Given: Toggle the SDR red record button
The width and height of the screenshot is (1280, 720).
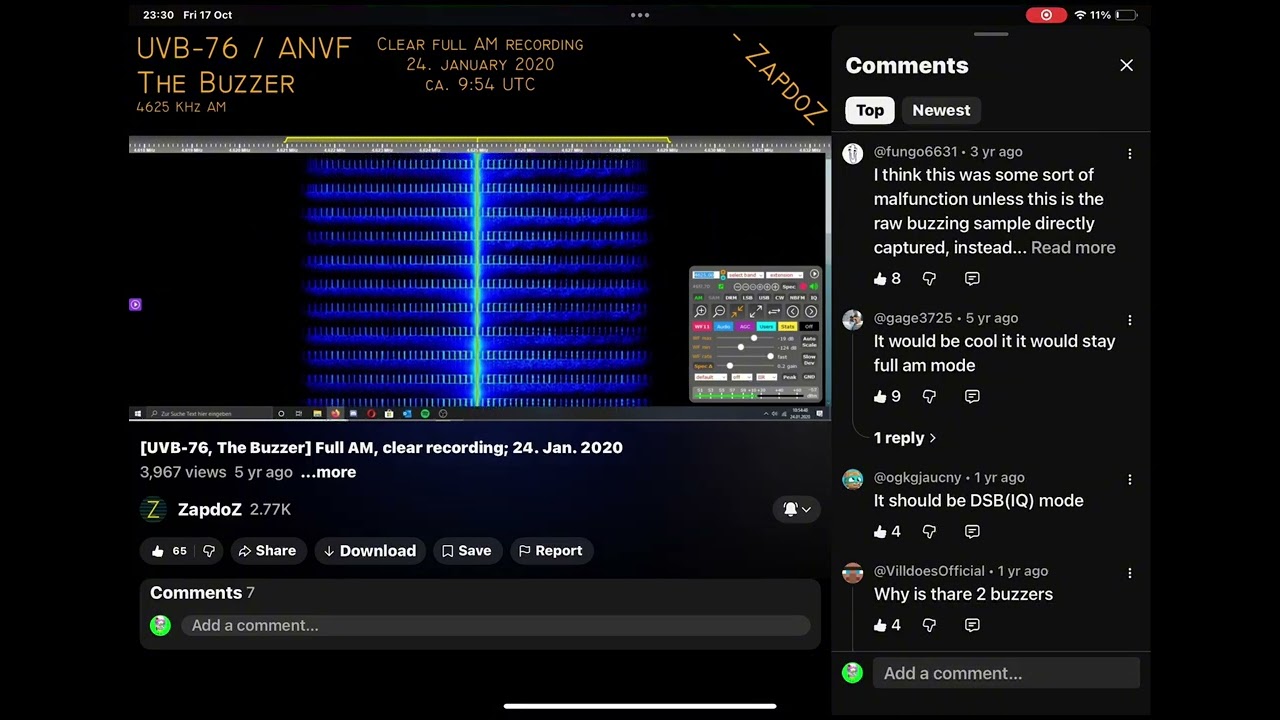Looking at the screenshot, I should click(x=803, y=287).
